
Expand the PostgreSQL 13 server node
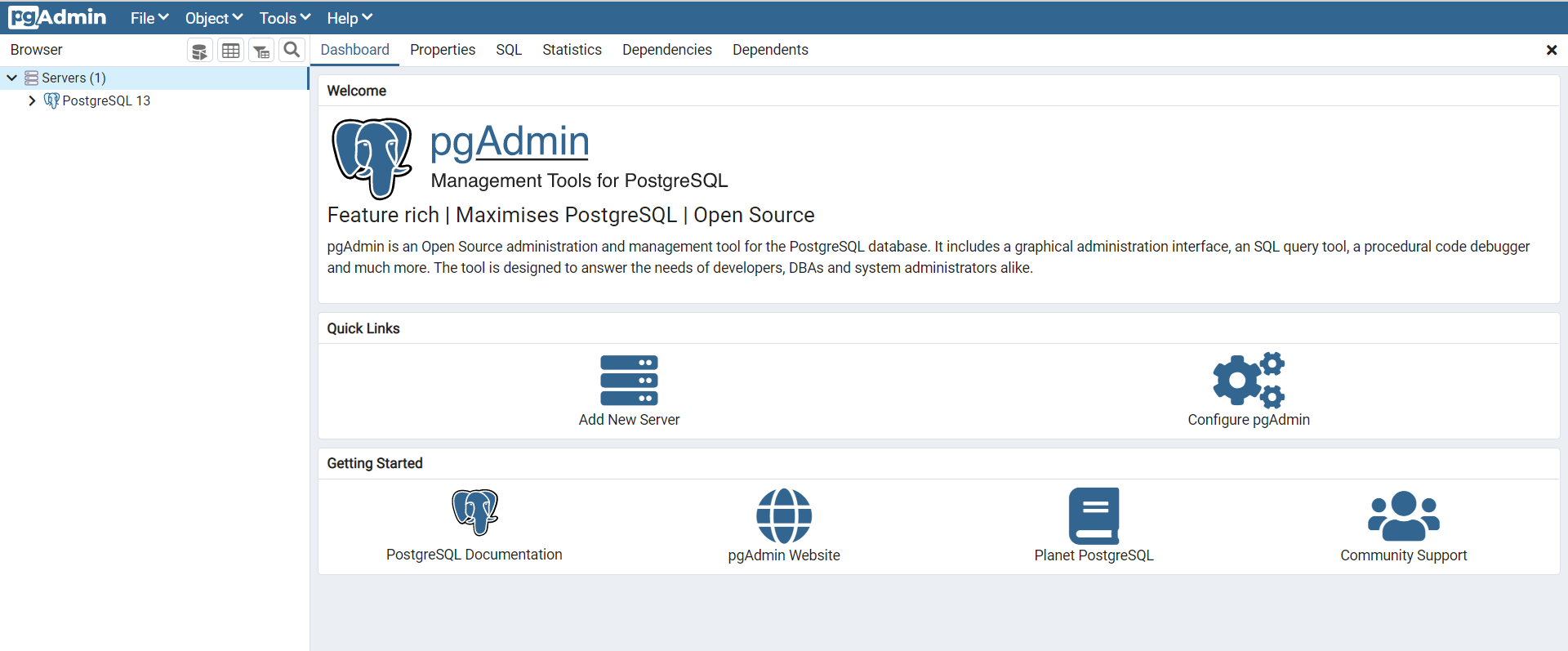point(32,100)
